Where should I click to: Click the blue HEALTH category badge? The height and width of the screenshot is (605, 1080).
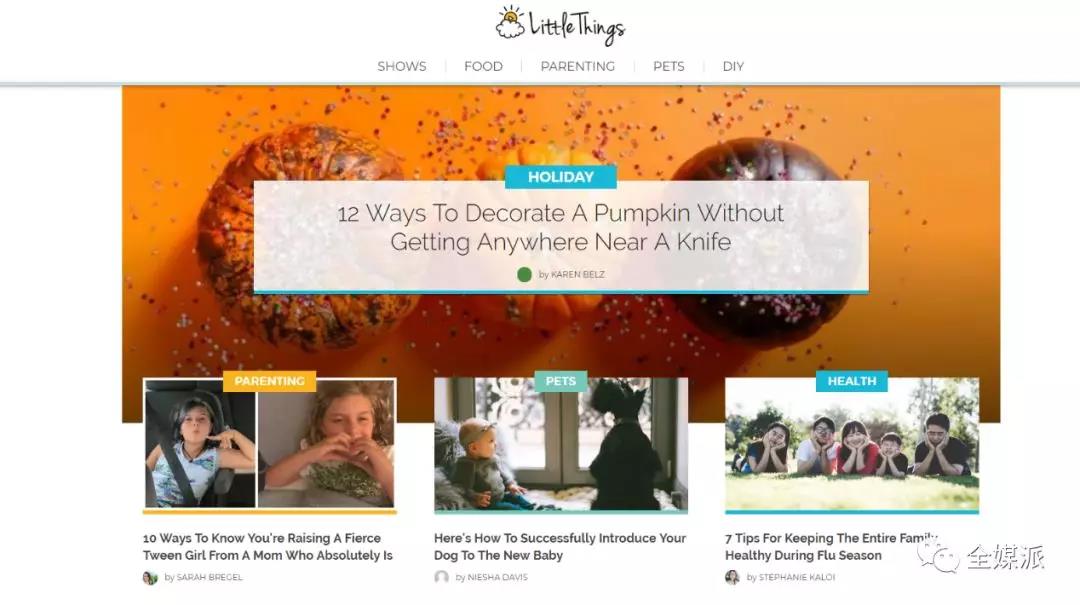coord(852,381)
